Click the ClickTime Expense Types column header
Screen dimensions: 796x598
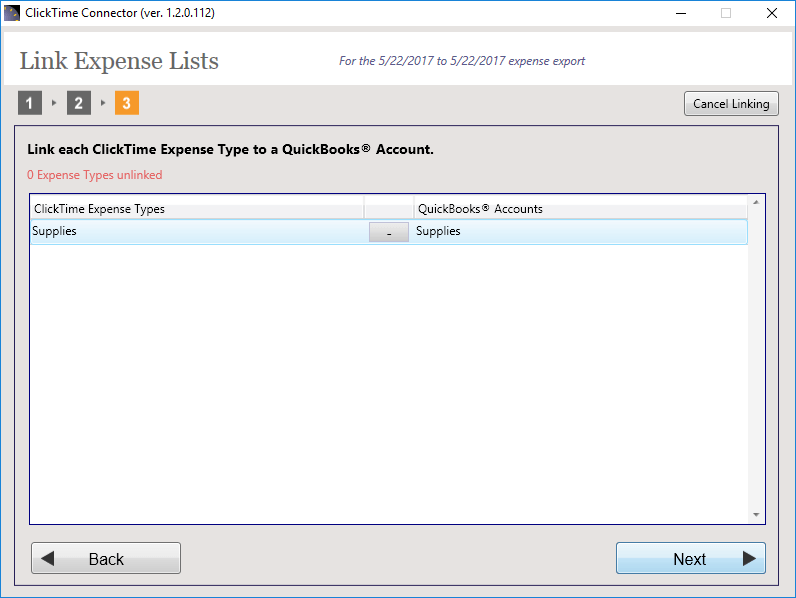tap(198, 209)
